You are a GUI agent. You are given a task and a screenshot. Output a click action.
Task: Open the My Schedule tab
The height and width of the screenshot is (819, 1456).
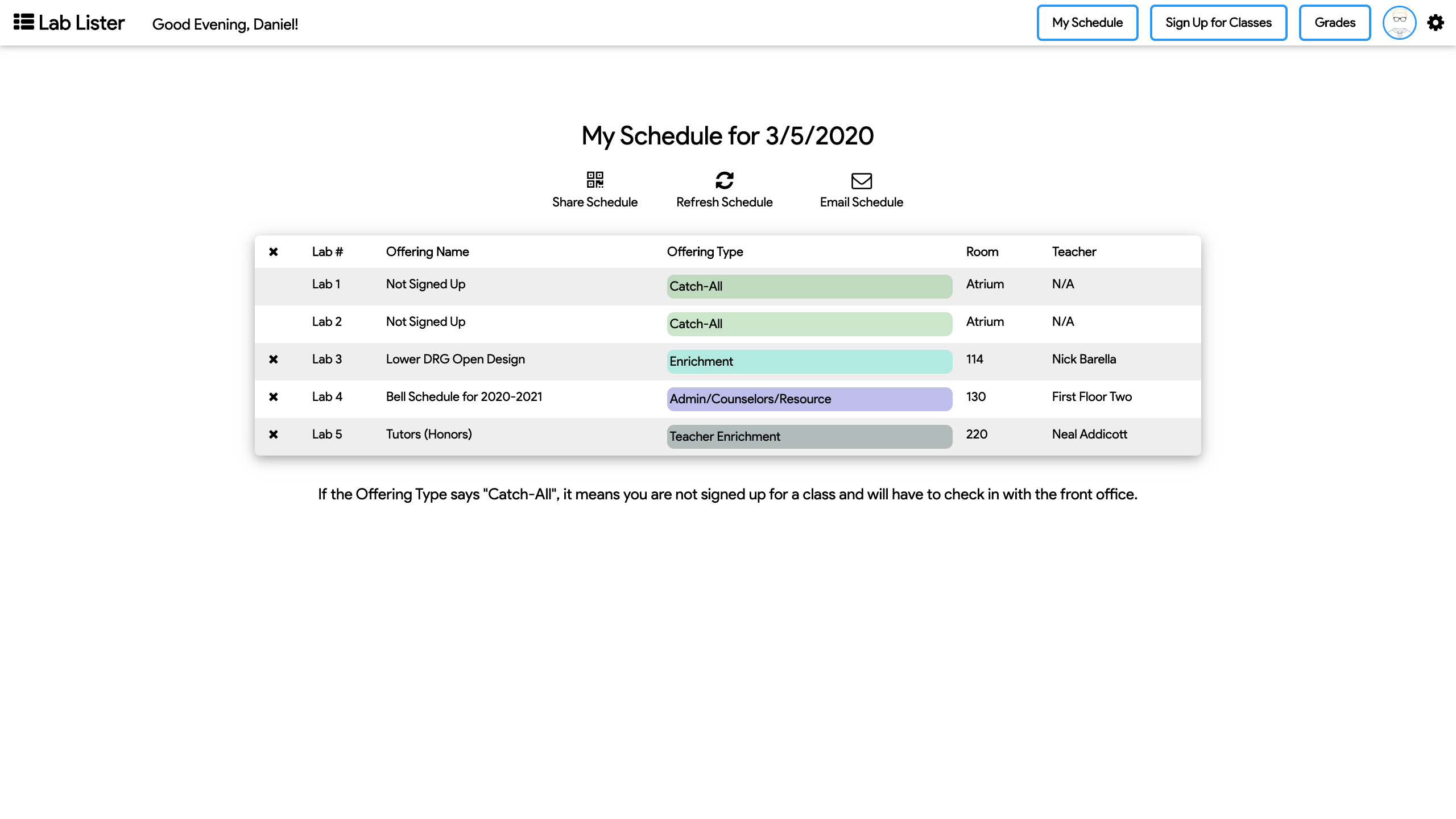[1087, 23]
